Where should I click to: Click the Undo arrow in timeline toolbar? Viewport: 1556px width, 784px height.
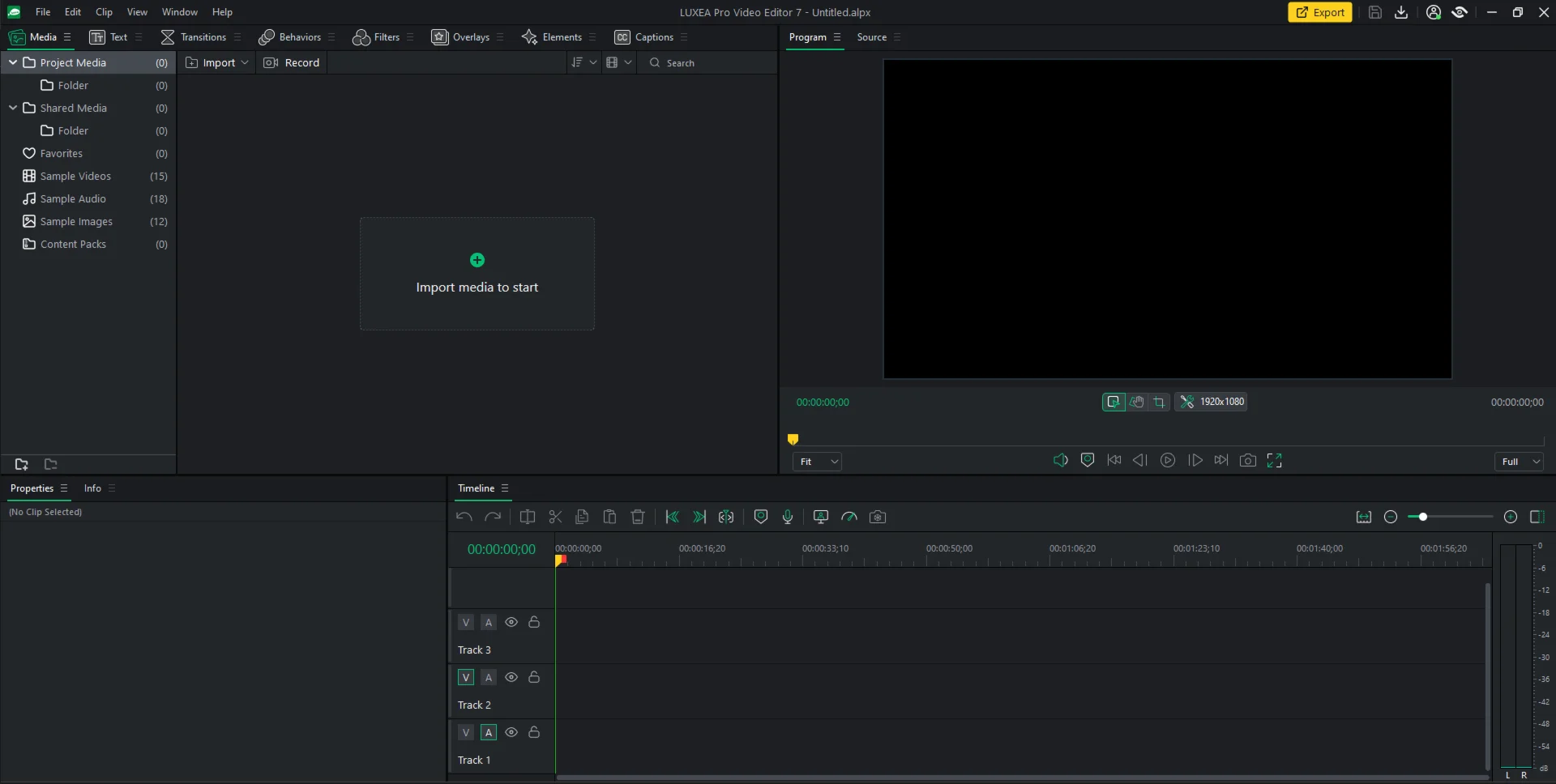point(464,517)
